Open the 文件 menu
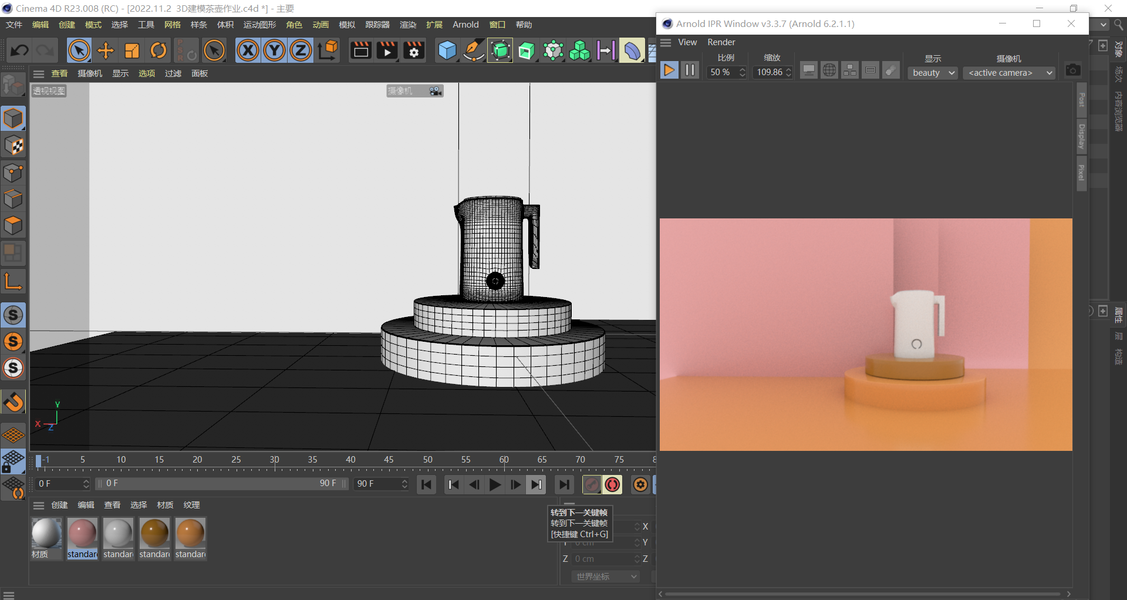This screenshot has height=600, width=1127. coord(14,24)
